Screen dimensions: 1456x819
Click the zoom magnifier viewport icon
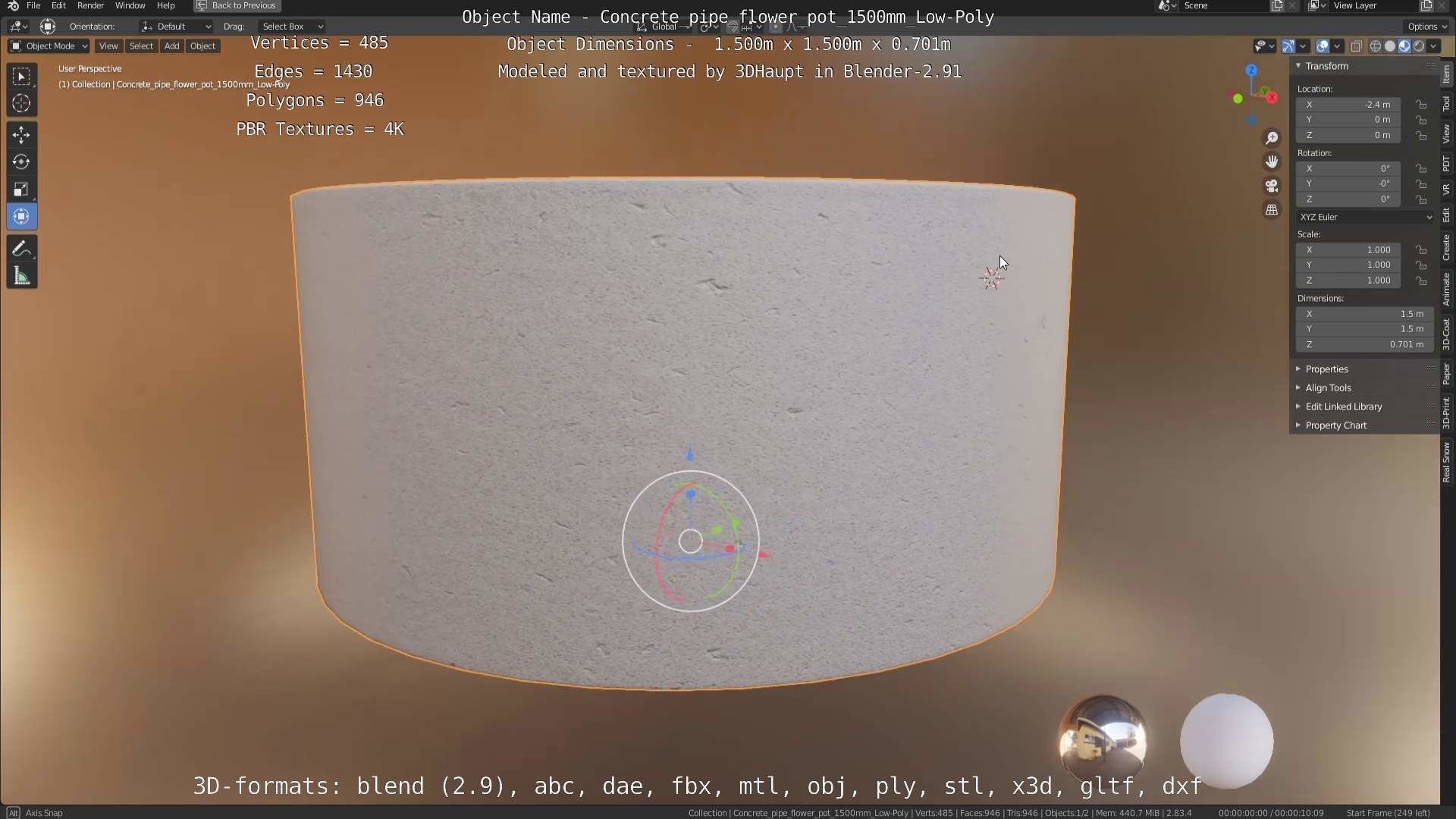[x=1272, y=138]
